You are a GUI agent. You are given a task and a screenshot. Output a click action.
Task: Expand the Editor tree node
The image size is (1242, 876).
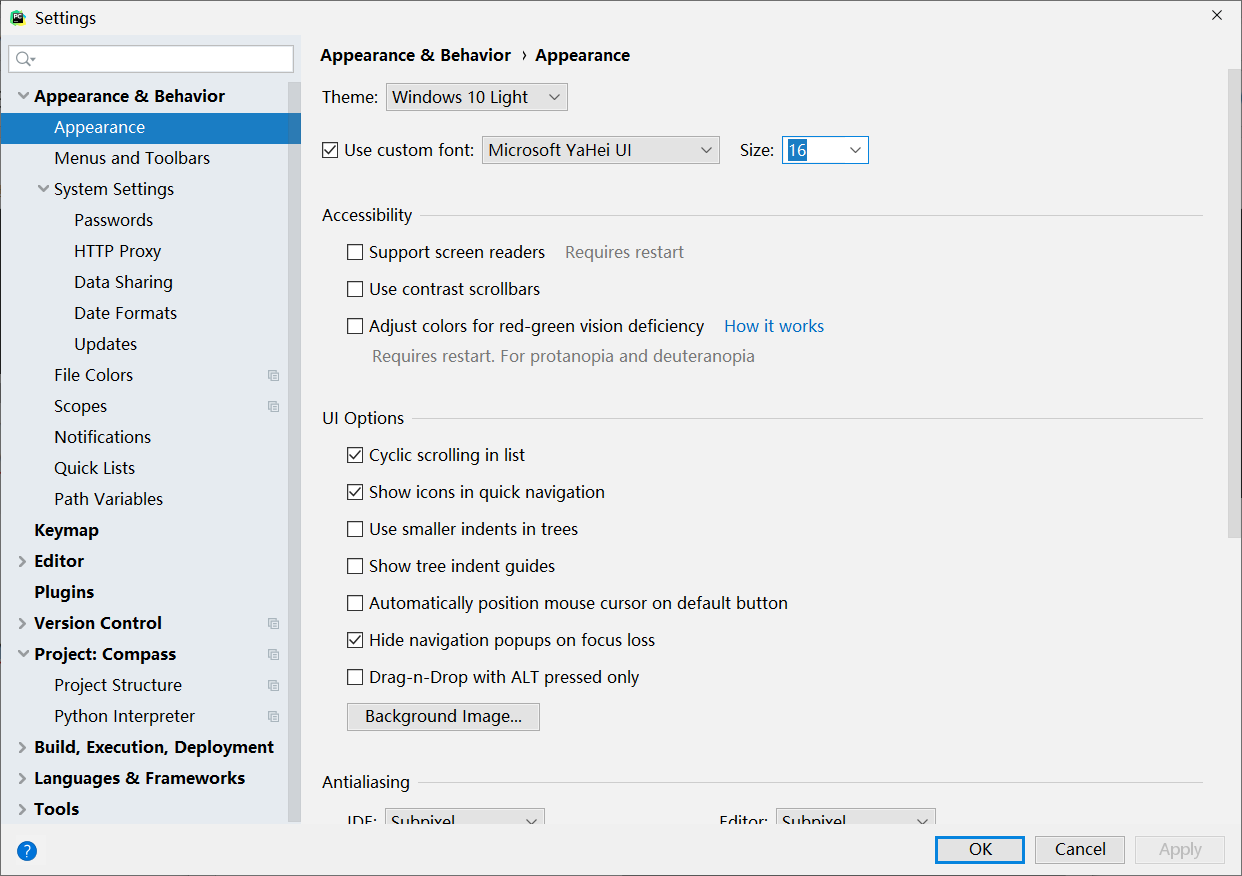(x=23, y=562)
